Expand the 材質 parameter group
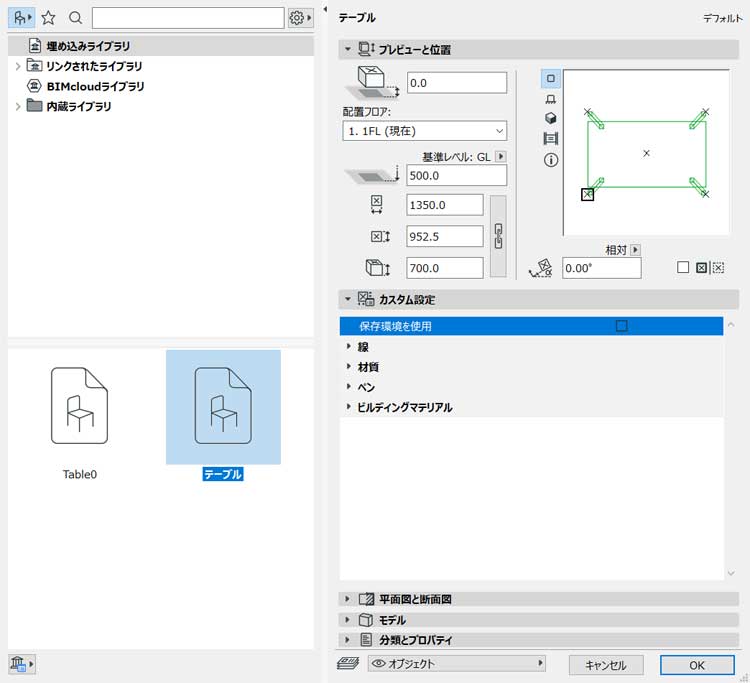The image size is (750, 683). click(x=349, y=366)
